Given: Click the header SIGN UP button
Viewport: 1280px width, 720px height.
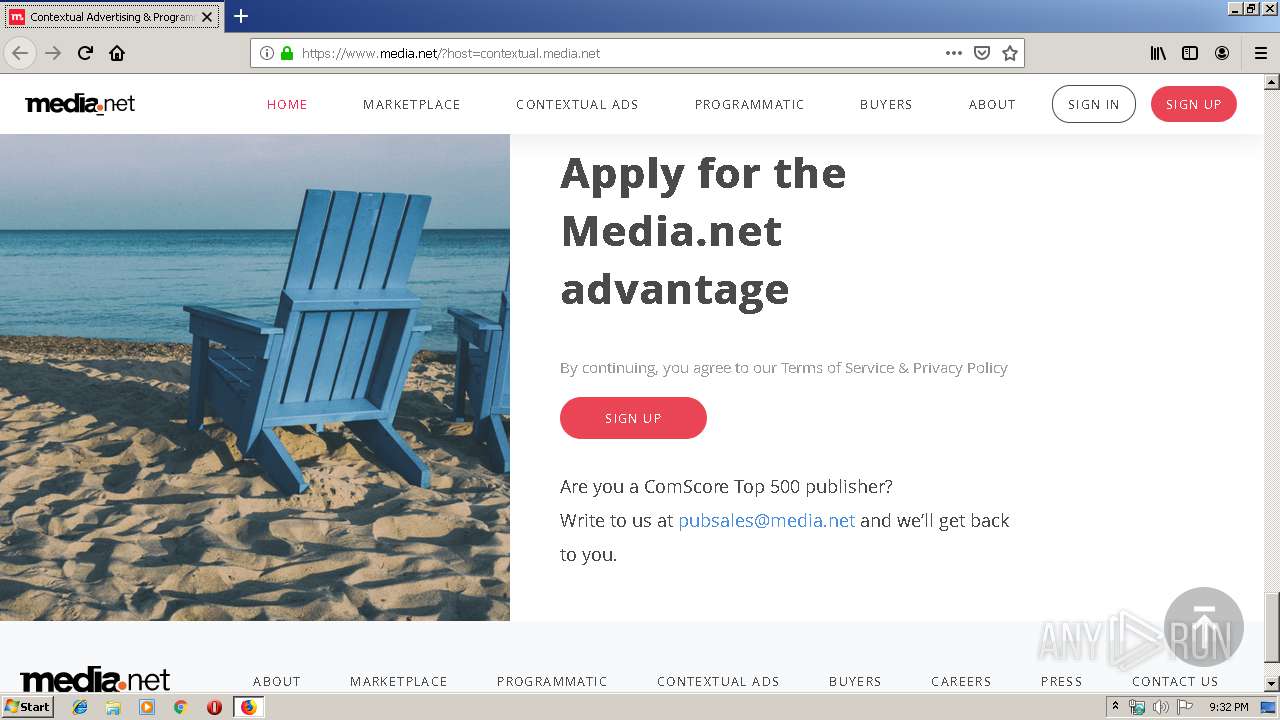Looking at the screenshot, I should click(1194, 104).
